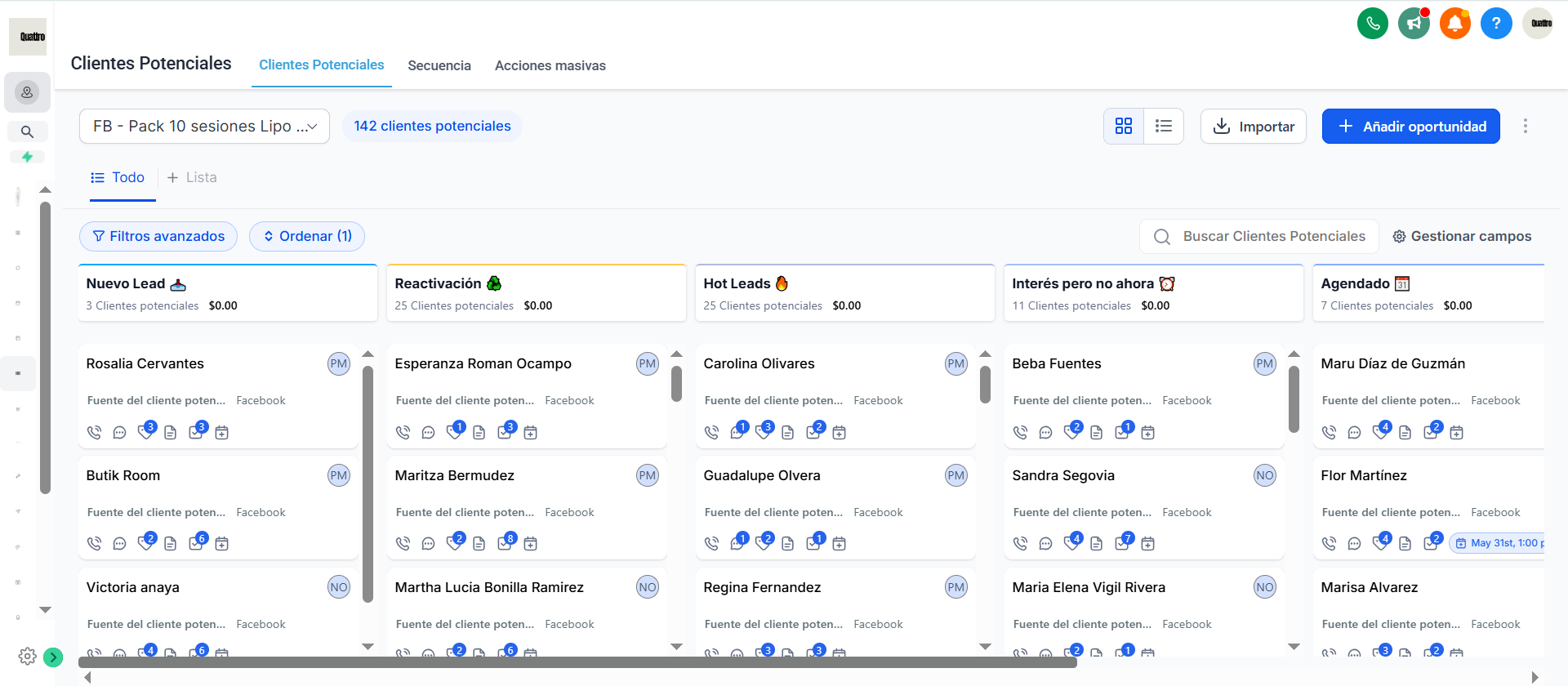Click phone icon on Carolina Olivares card
The height and width of the screenshot is (686, 1568).
pos(712,432)
